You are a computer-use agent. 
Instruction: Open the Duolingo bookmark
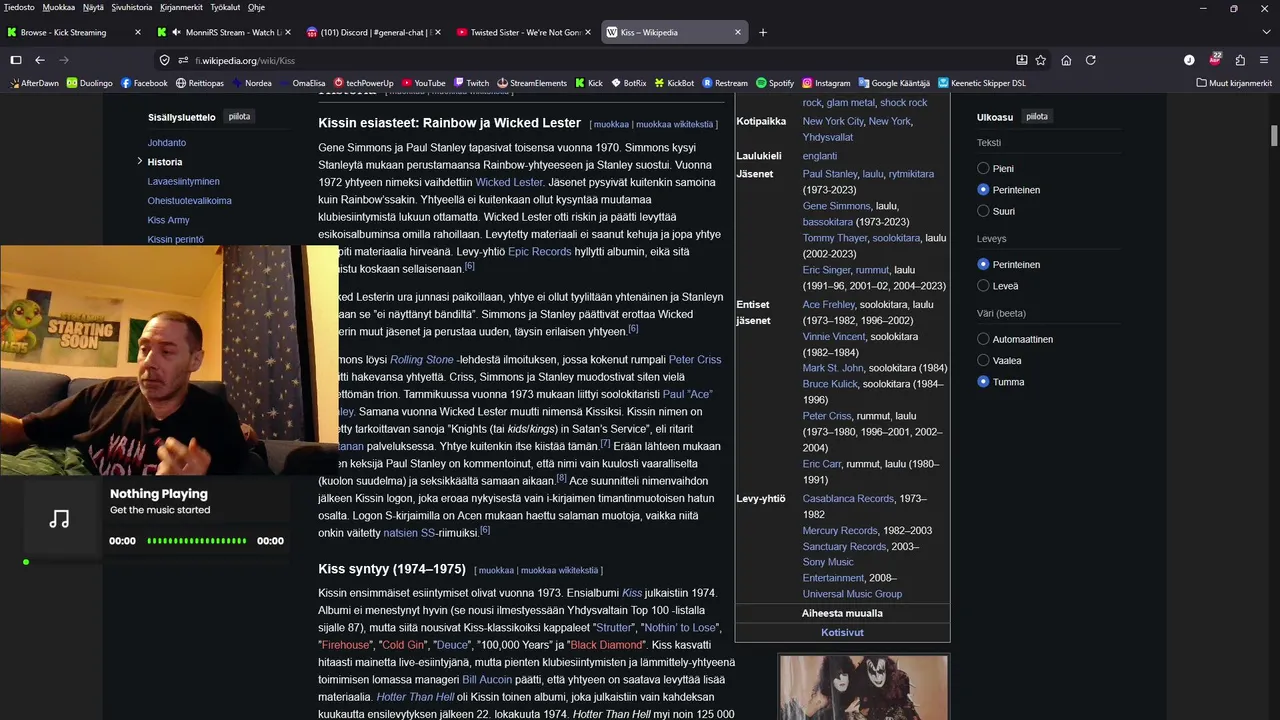pyautogui.click(x=89, y=83)
